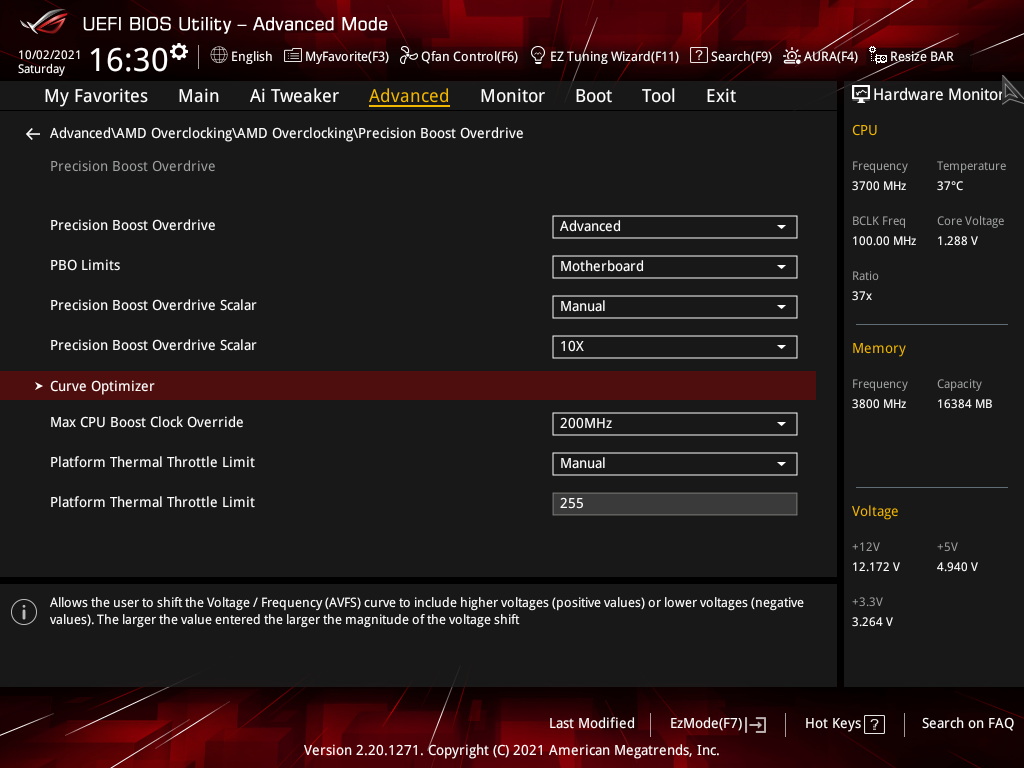Switch to the Boot tab
The height and width of the screenshot is (768, 1024).
click(x=593, y=96)
